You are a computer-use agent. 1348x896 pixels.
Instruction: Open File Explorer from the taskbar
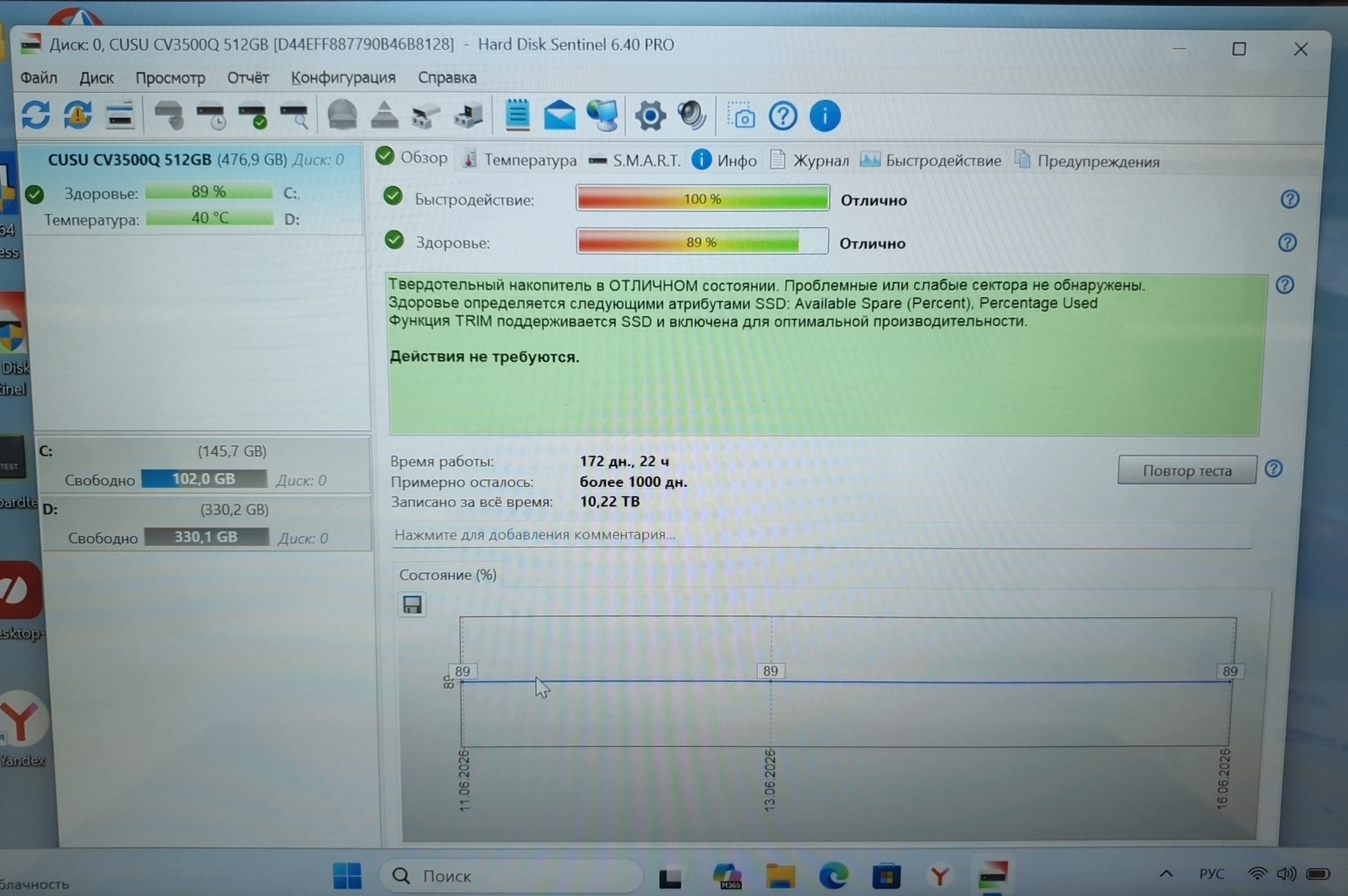pyautogui.click(x=780, y=875)
